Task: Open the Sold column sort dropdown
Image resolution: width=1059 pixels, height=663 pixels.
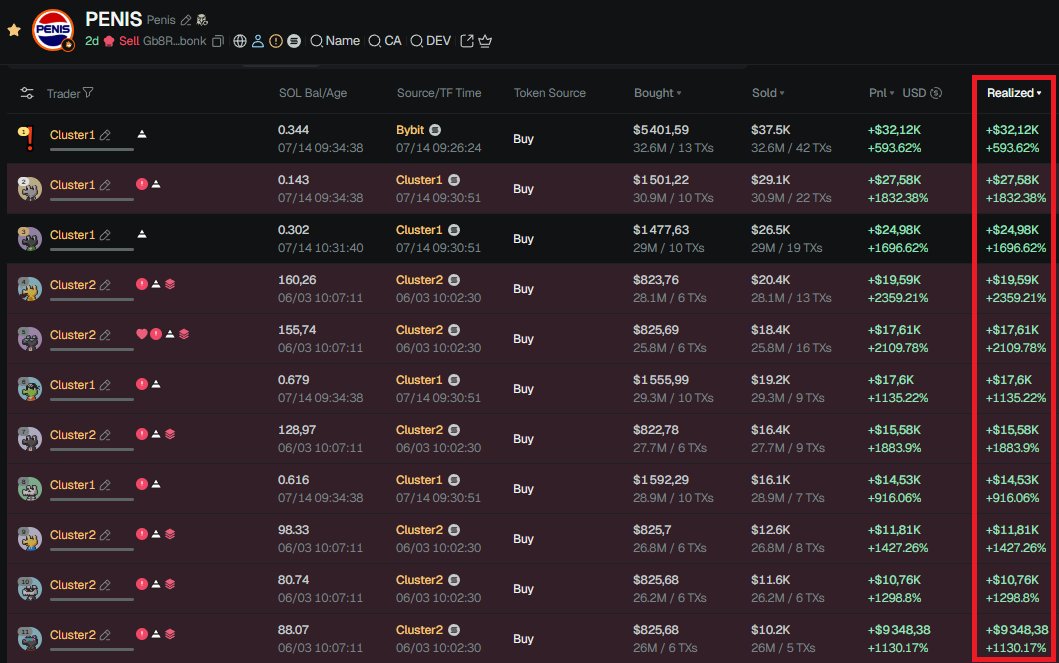Action: [783, 93]
